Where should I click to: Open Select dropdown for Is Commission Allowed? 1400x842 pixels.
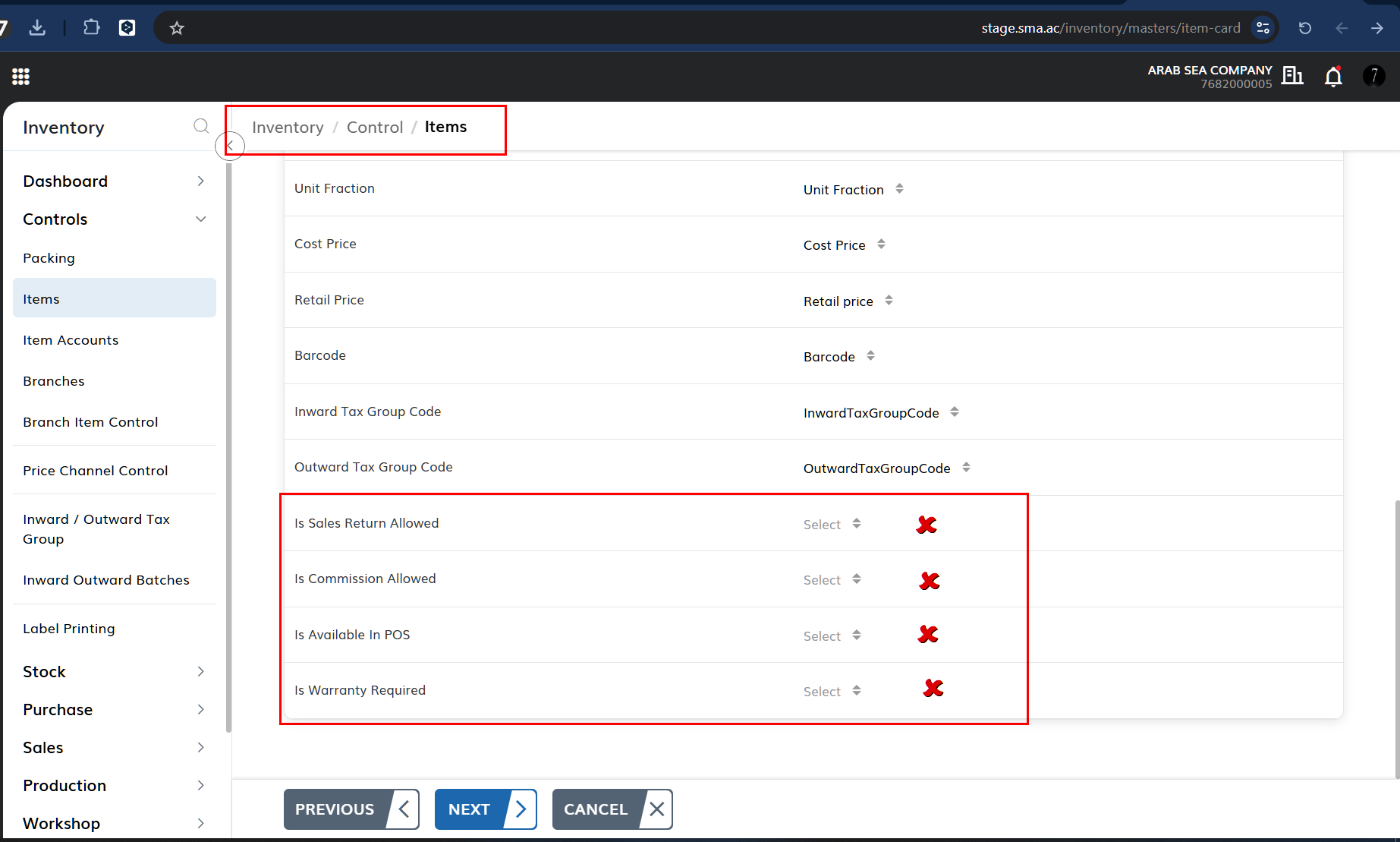832,580
